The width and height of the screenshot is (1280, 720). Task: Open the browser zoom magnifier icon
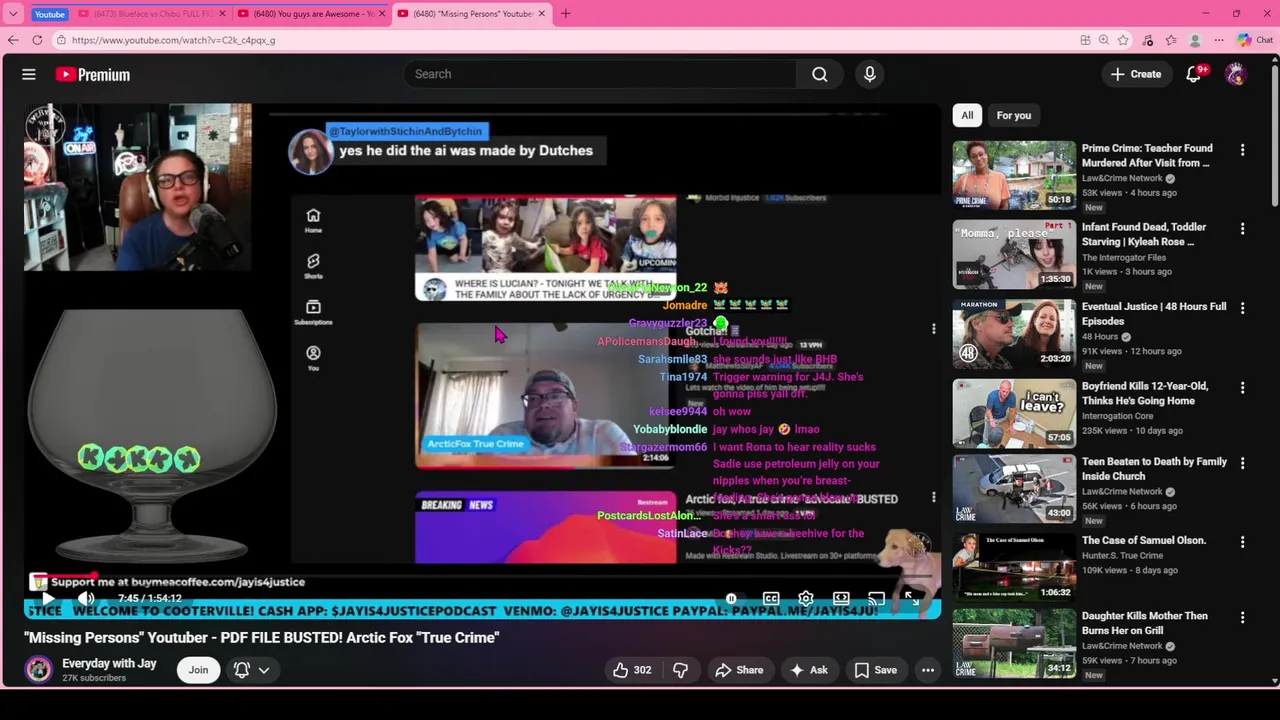1104,40
